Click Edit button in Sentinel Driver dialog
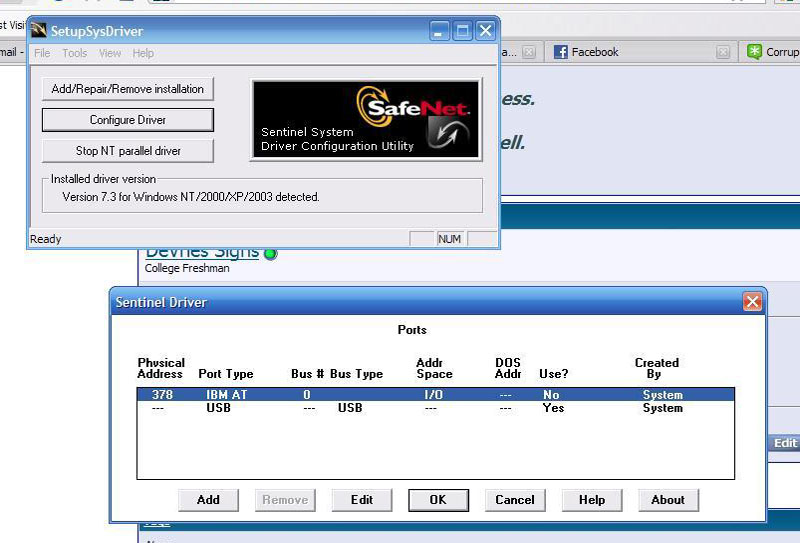The height and width of the screenshot is (543, 800). 362,500
